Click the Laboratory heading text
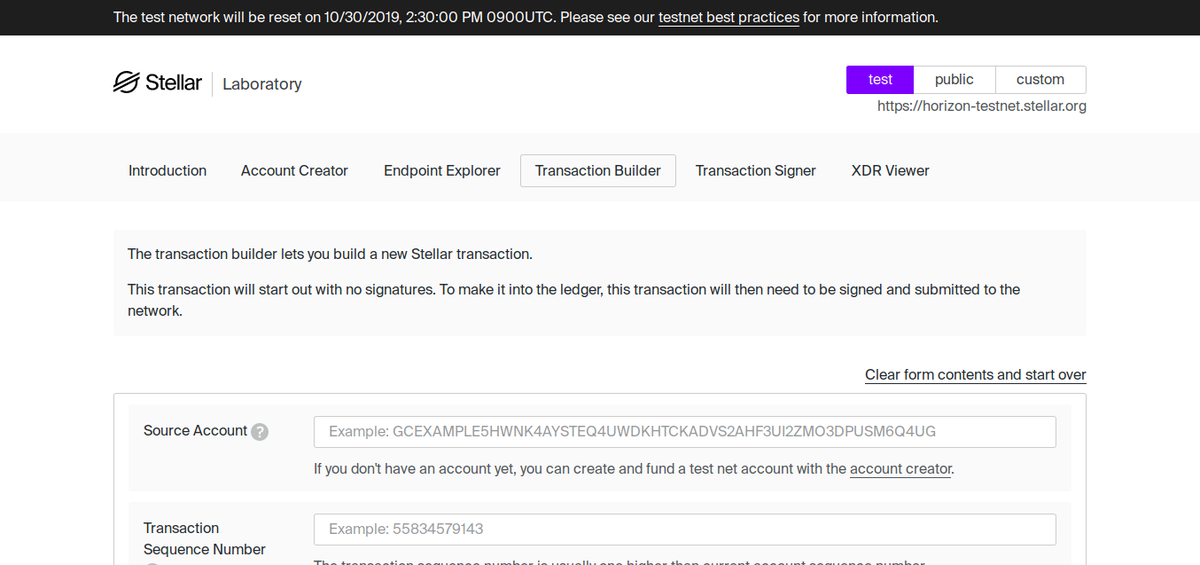The image size is (1200, 565). 262,84
